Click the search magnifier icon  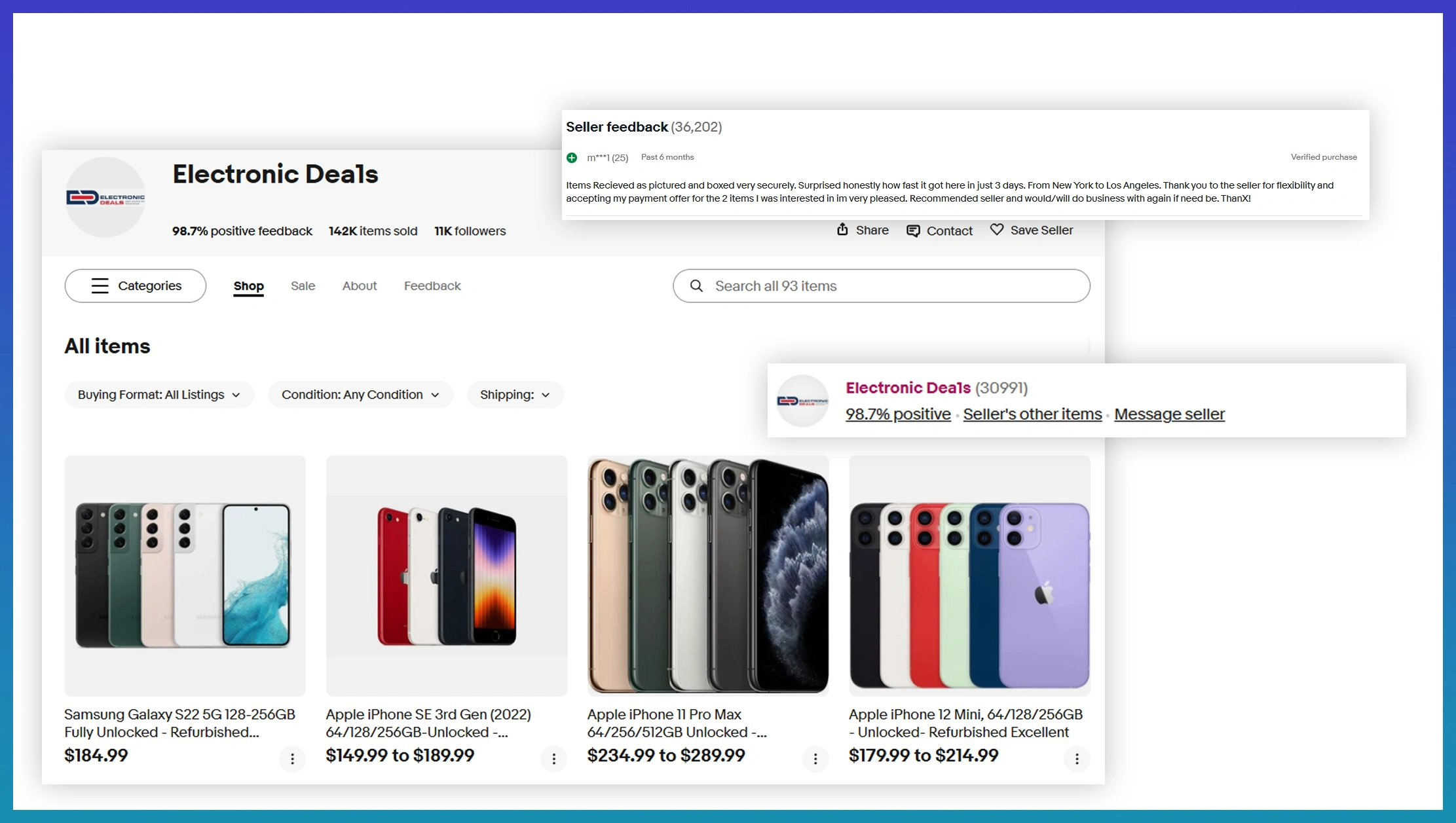click(x=696, y=286)
